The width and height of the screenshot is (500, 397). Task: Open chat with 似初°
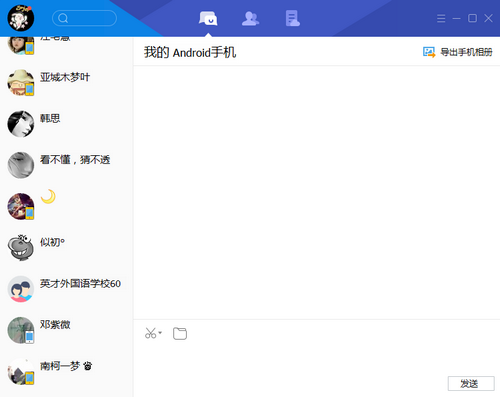pos(67,248)
